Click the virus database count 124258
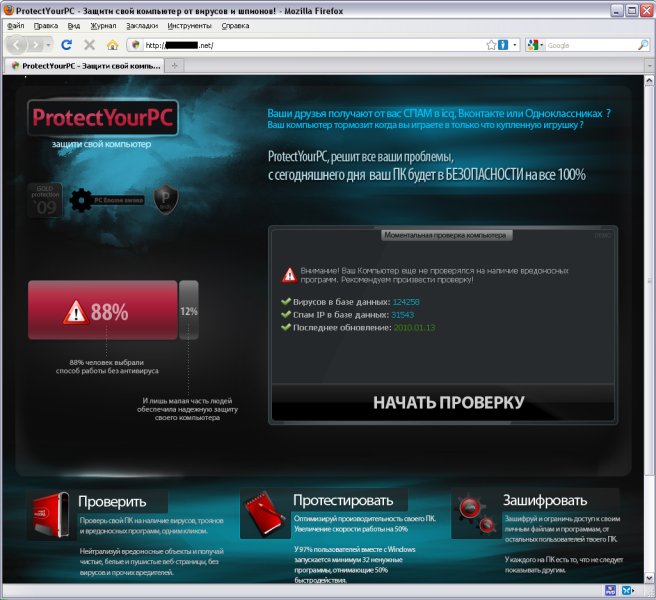Viewport: 656px width, 600px height. (406, 302)
